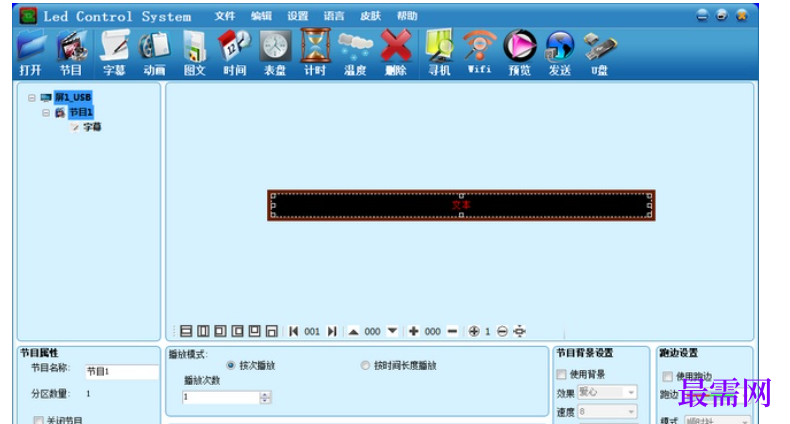Open the 效果 effect dropdown
The height and width of the screenshot is (424, 790).
click(607, 392)
